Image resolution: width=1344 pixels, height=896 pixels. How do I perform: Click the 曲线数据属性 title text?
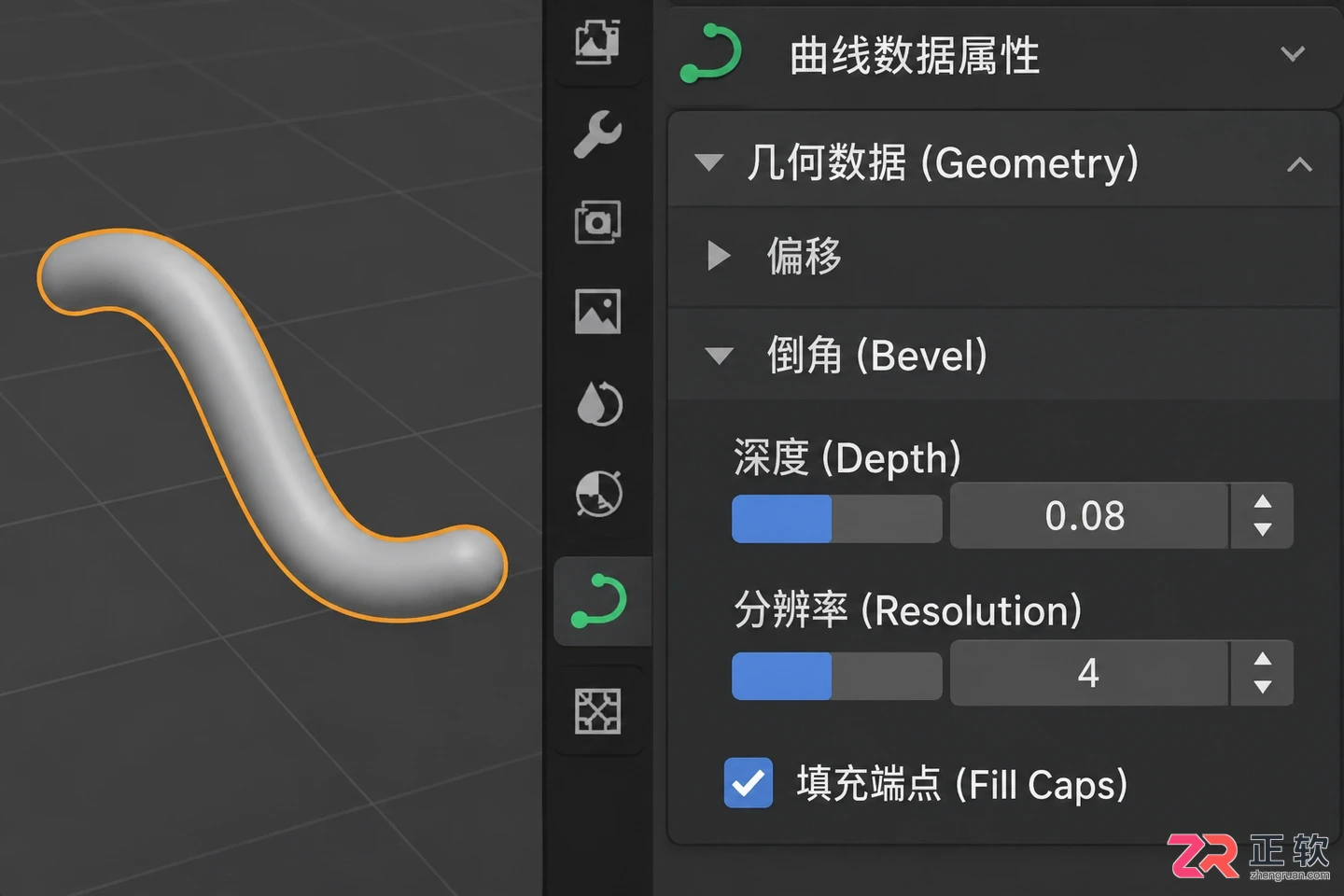point(914,55)
